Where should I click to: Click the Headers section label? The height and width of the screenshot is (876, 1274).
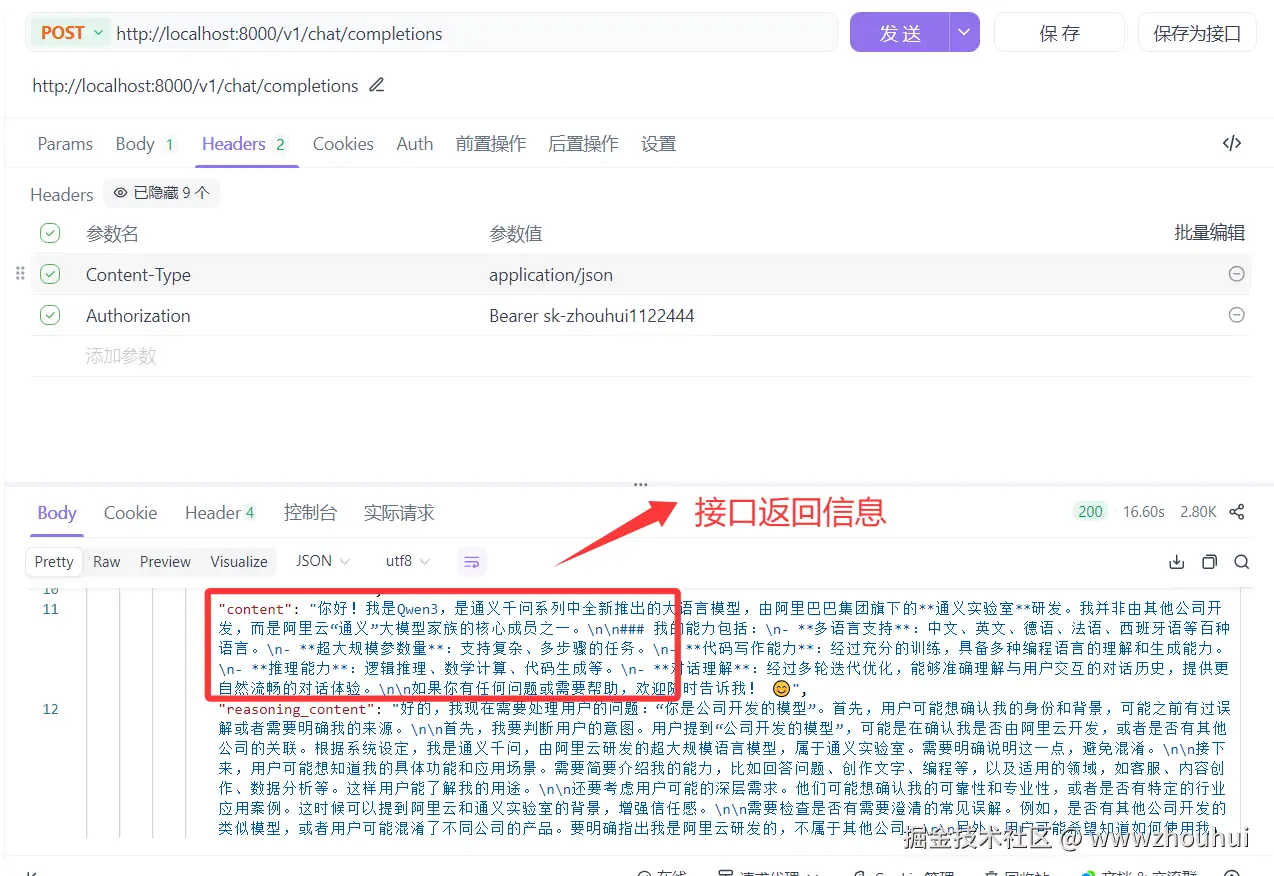coord(62,194)
